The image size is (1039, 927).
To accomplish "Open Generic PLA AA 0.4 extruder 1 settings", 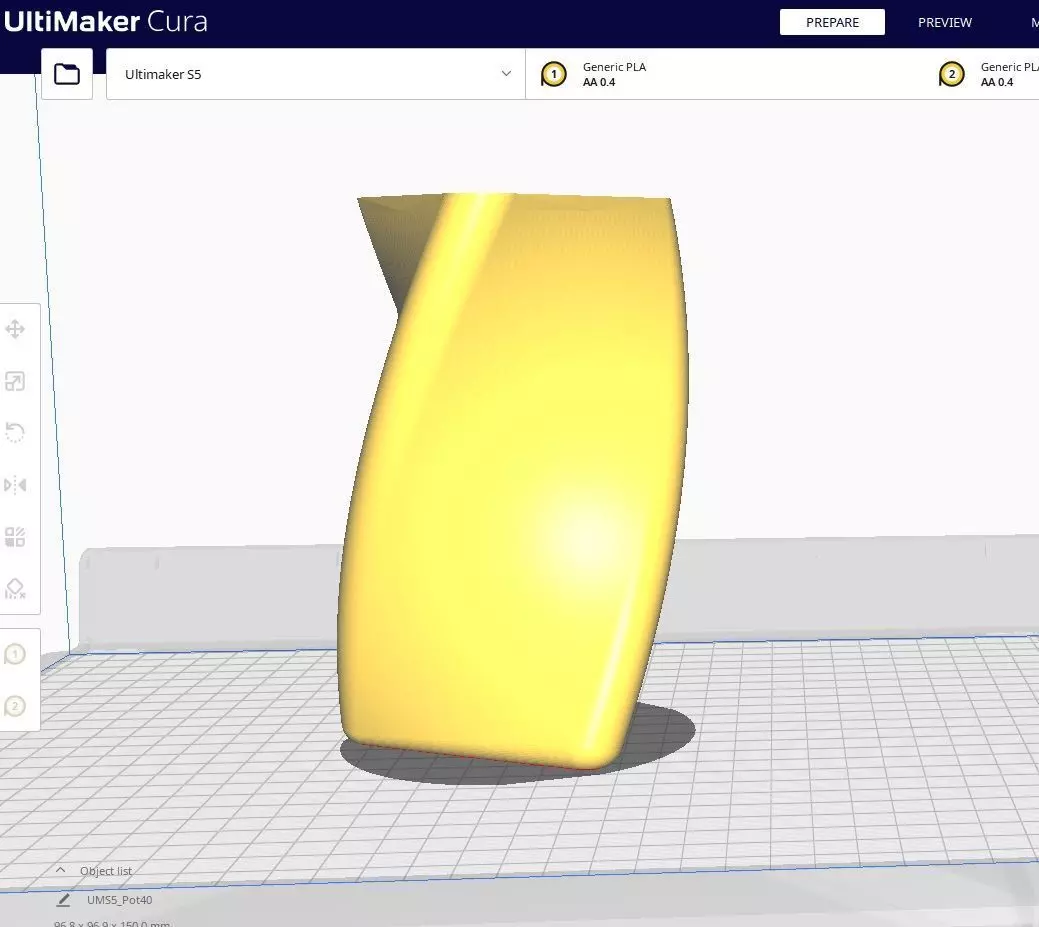I will click(x=724, y=74).
